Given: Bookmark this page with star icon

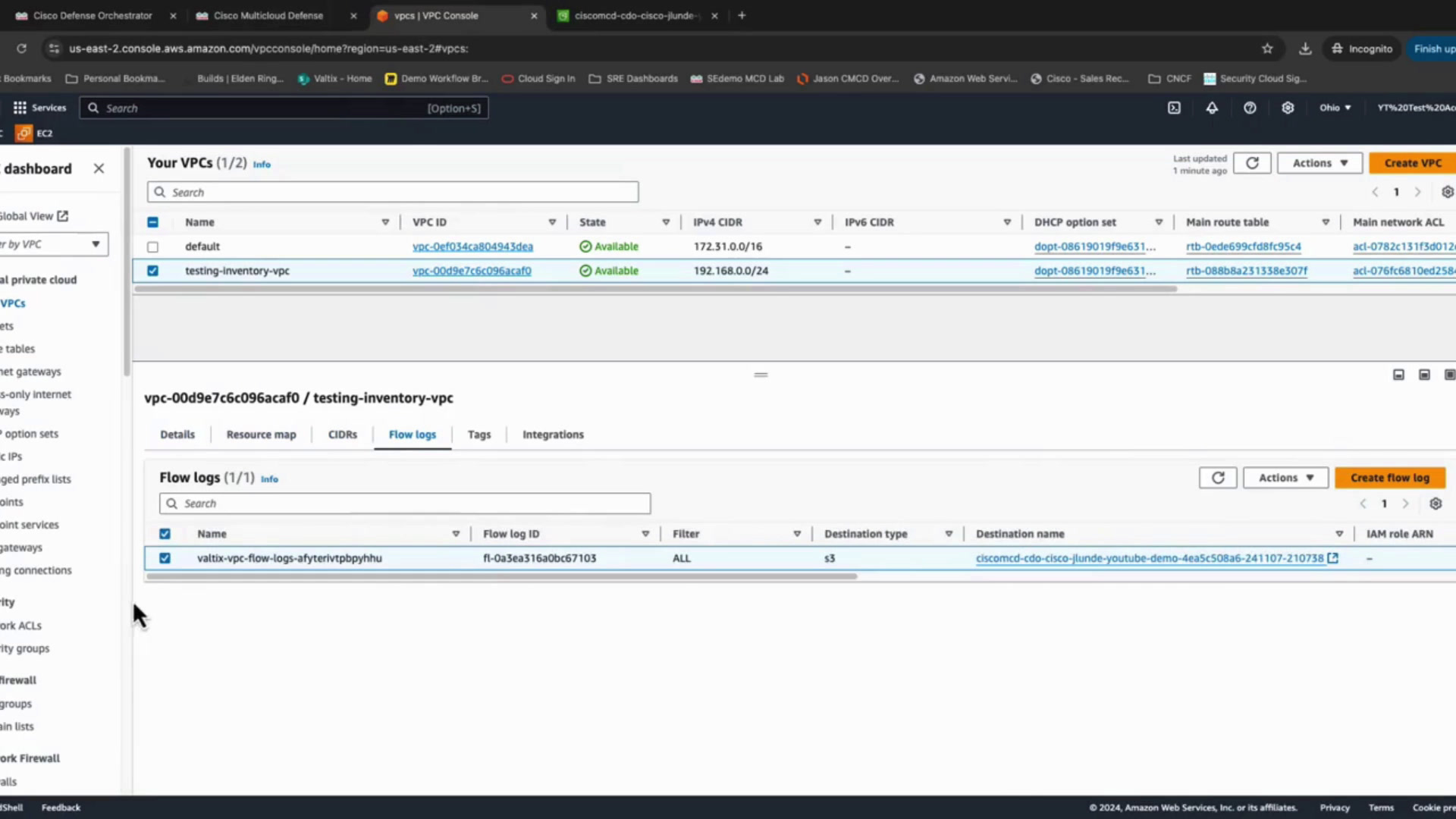Looking at the screenshot, I should tap(1267, 49).
